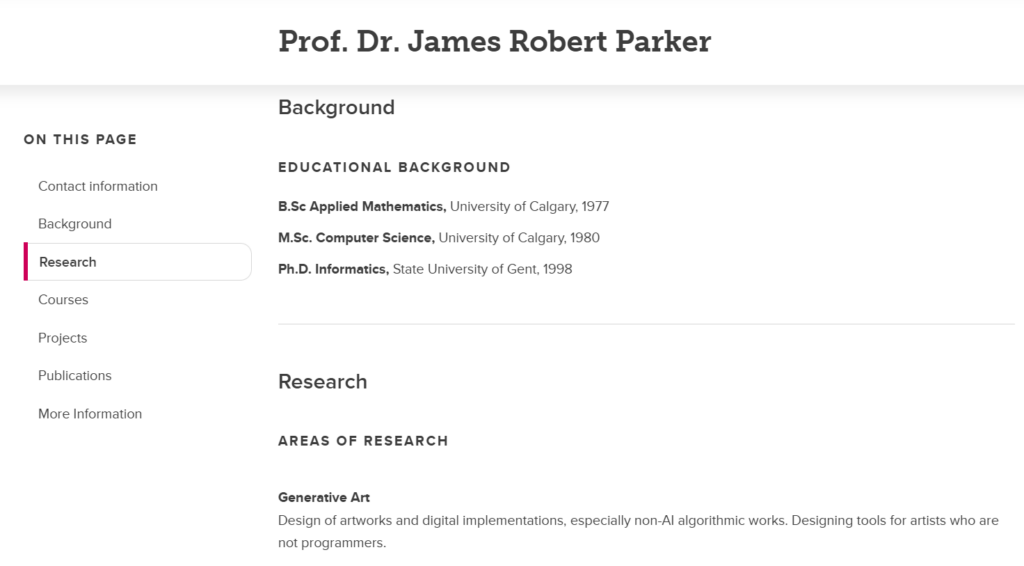Navigate to Projects in the sidebar
Image resolution: width=1024 pixels, height=566 pixels.
coord(62,338)
